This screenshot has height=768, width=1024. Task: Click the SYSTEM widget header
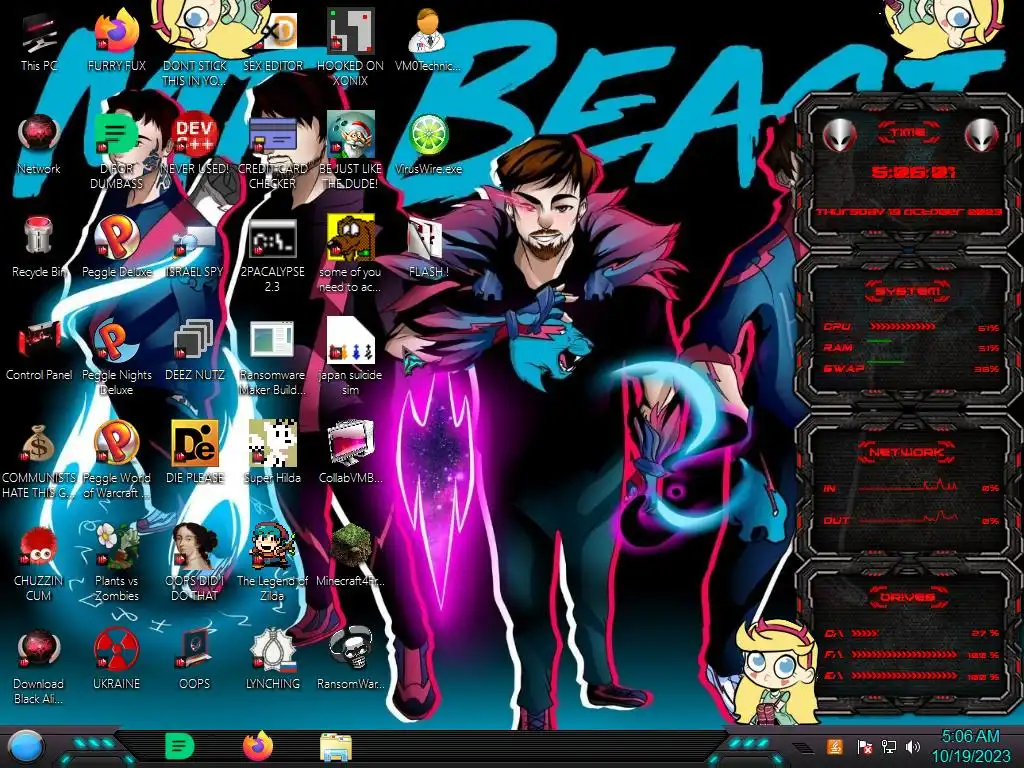(908, 291)
